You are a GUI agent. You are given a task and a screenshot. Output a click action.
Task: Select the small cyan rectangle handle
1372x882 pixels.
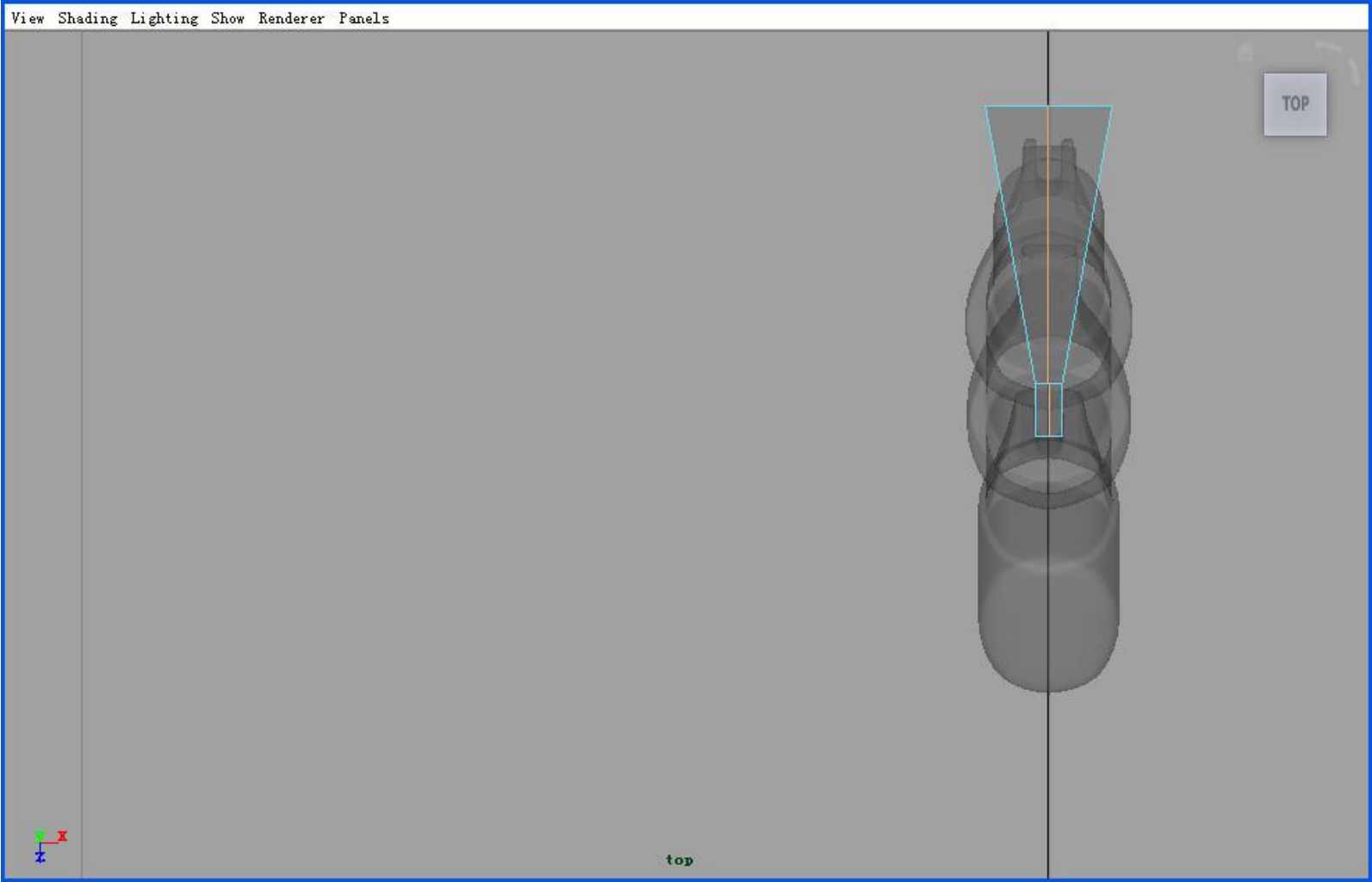pos(1048,410)
